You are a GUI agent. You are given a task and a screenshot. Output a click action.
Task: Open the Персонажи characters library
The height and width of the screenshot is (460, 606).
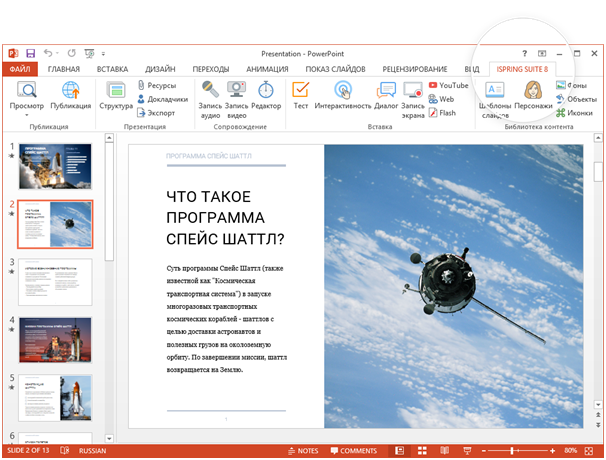533,95
